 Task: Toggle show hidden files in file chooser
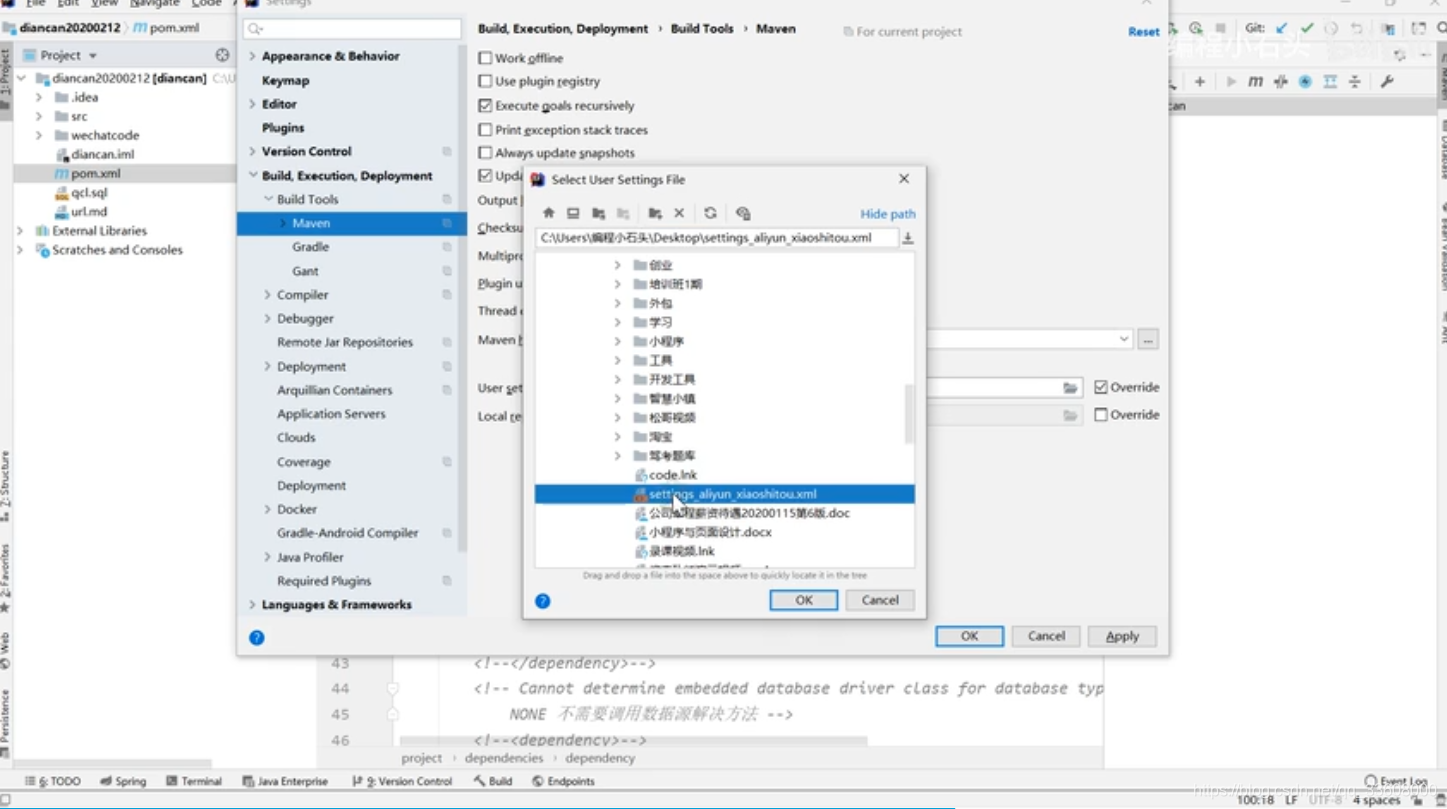[742, 213]
